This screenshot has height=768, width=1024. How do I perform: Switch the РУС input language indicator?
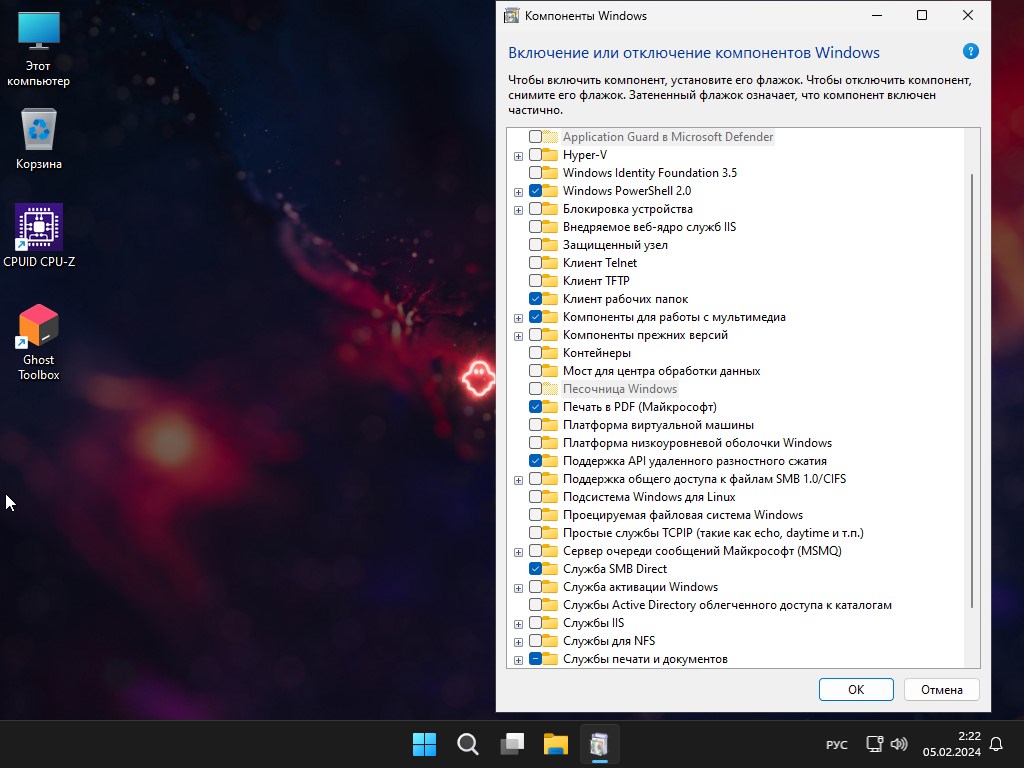[x=837, y=744]
